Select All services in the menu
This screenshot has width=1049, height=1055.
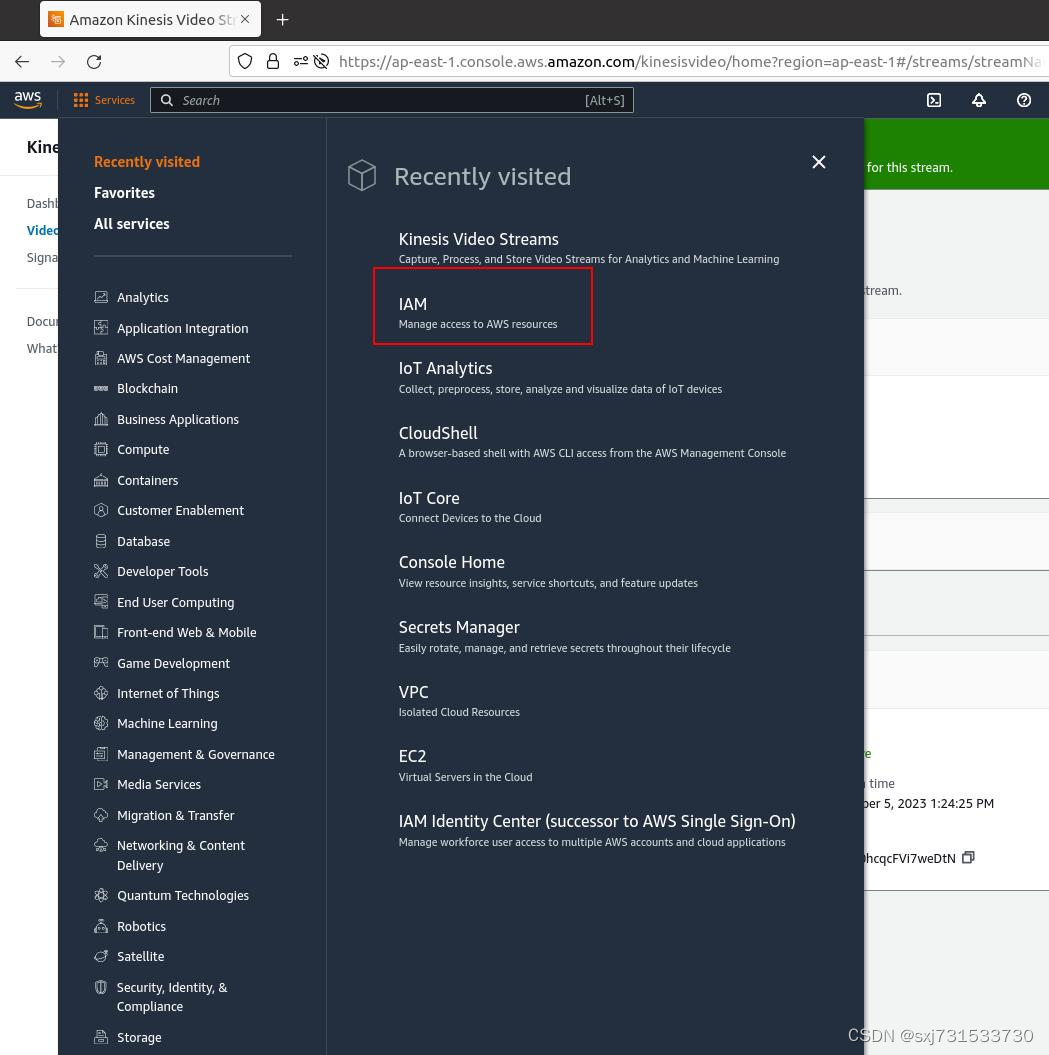click(132, 223)
